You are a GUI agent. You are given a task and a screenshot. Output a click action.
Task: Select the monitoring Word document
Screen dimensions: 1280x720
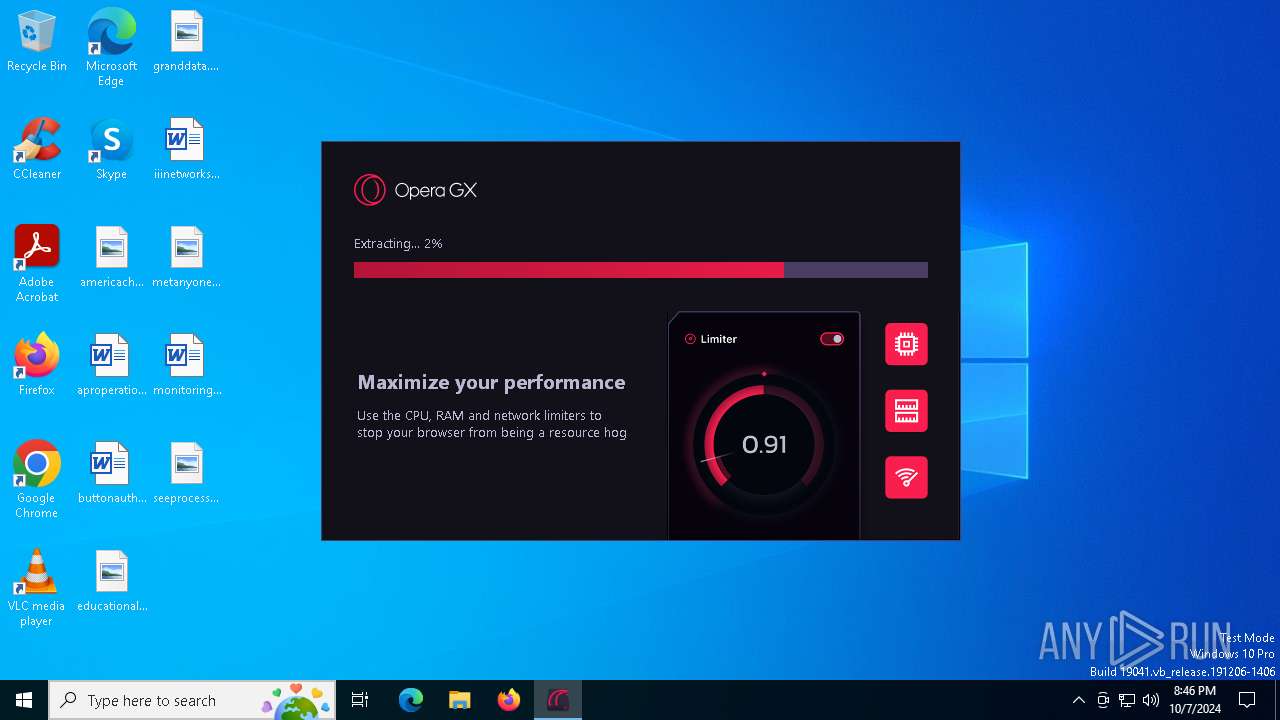pos(186,366)
